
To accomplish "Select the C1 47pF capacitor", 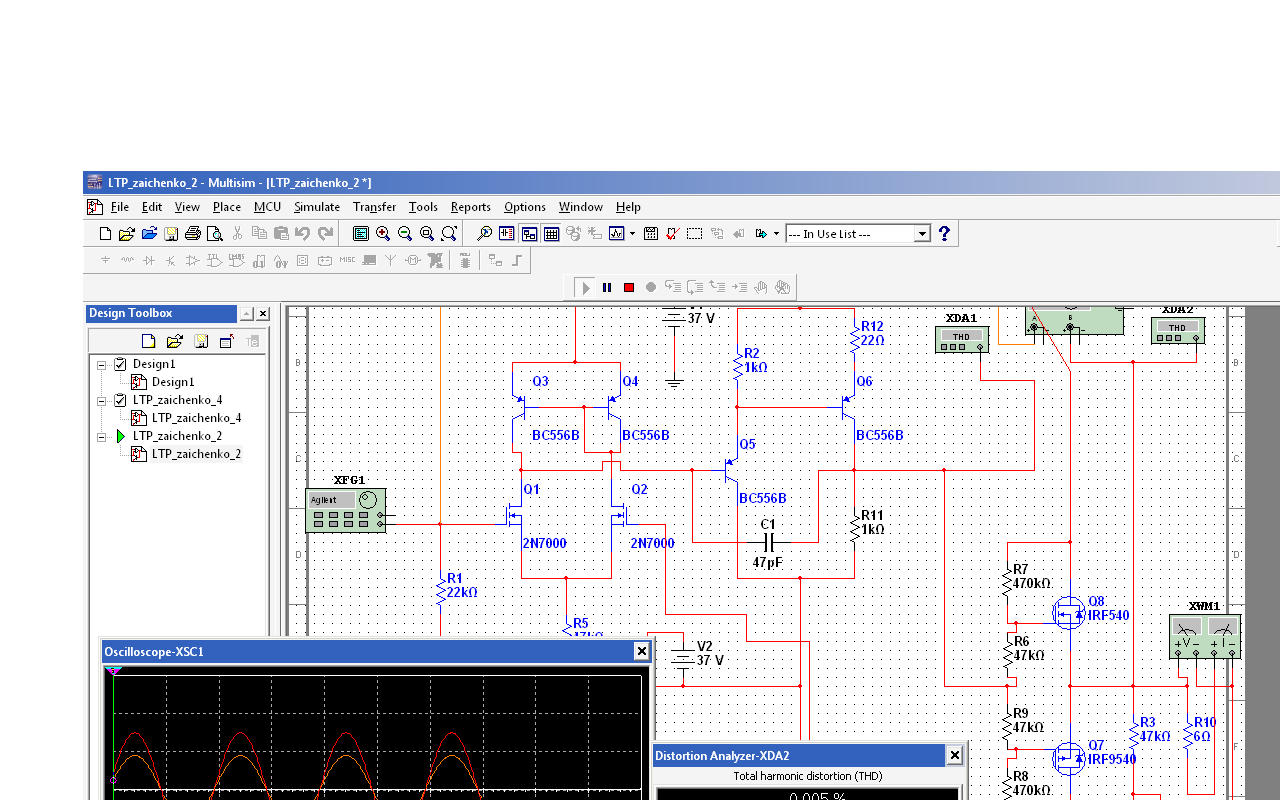I will [768, 542].
